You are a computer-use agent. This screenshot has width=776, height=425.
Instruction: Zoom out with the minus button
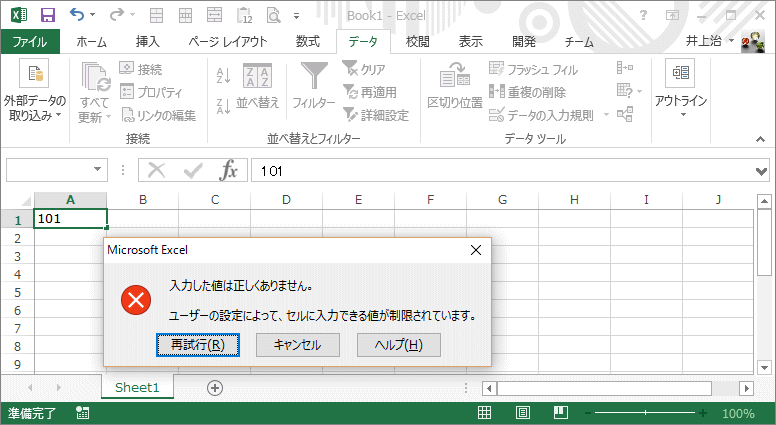[588, 413]
